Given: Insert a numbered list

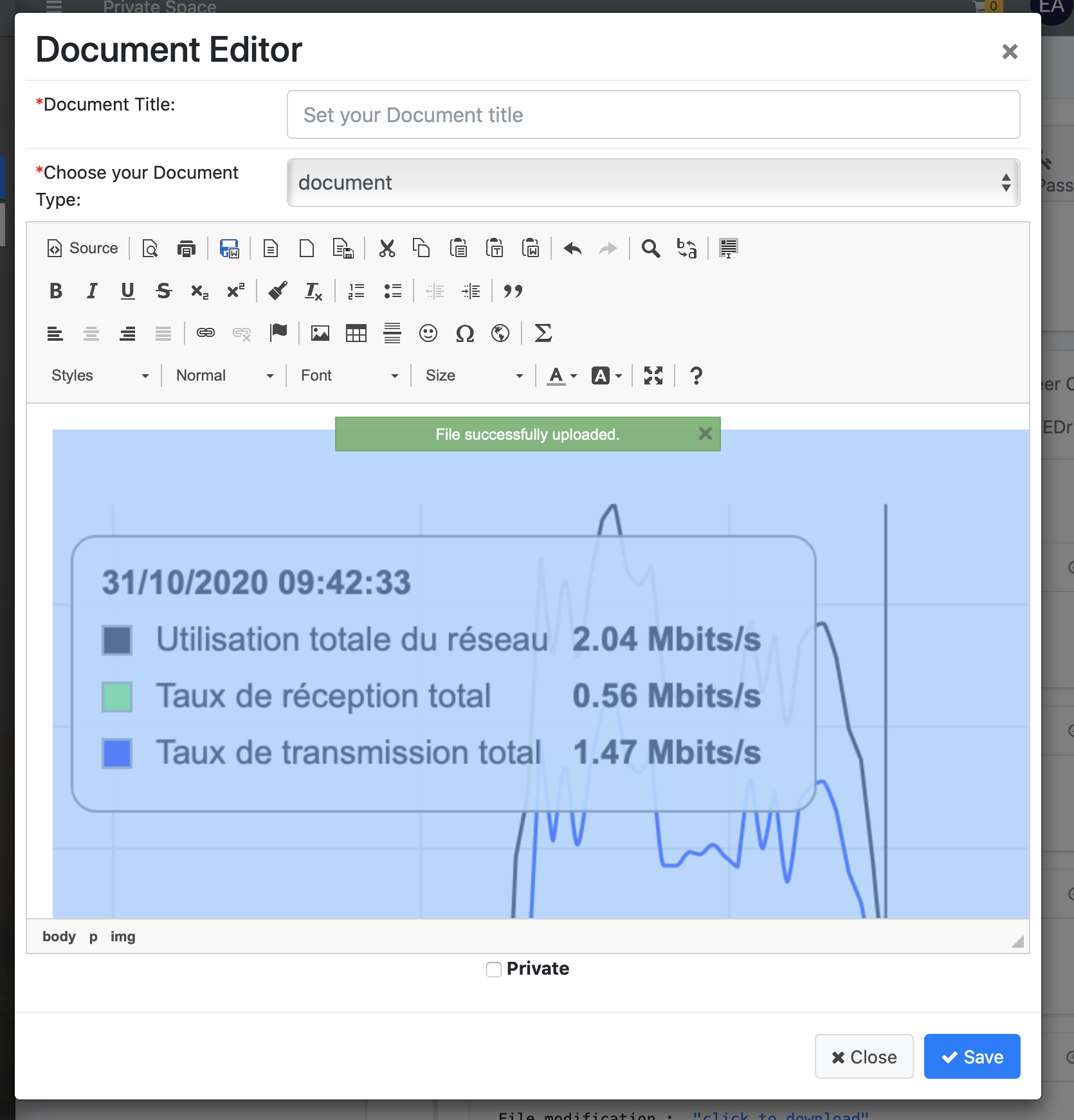Looking at the screenshot, I should click(x=356, y=291).
